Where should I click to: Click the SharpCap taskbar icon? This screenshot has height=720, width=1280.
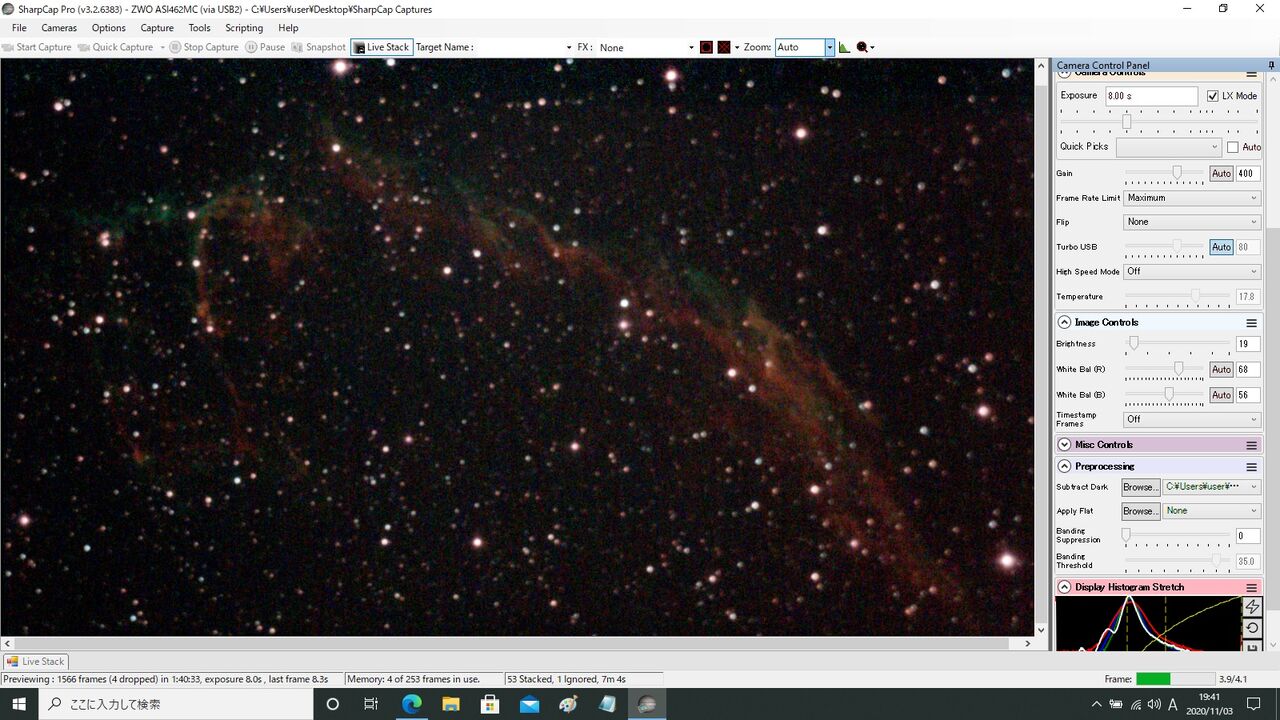tap(647, 704)
